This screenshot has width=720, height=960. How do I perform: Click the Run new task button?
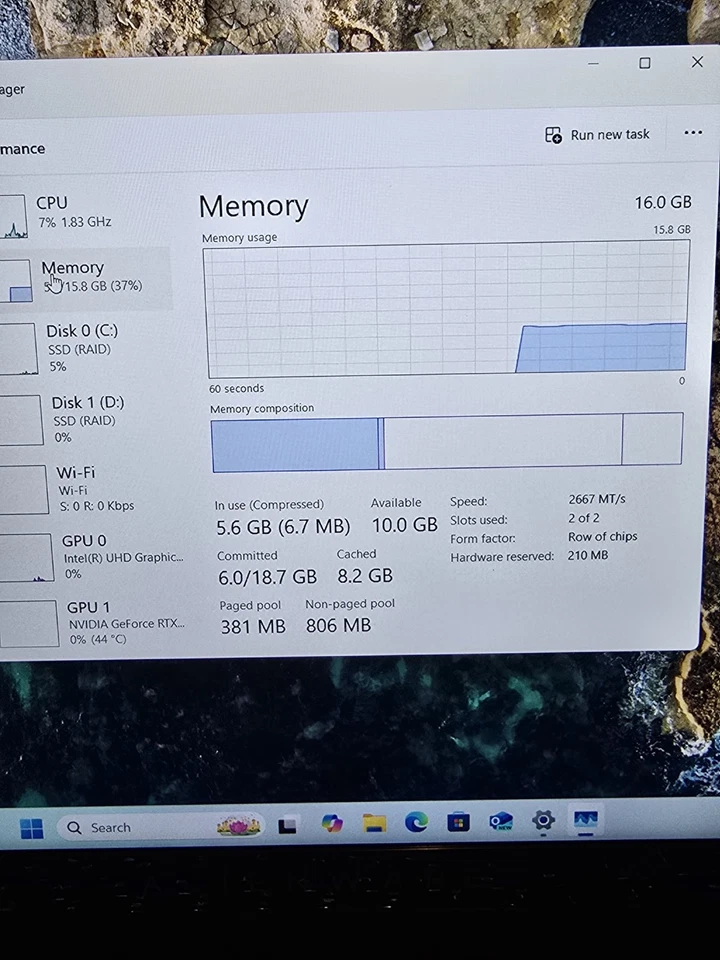pos(597,135)
